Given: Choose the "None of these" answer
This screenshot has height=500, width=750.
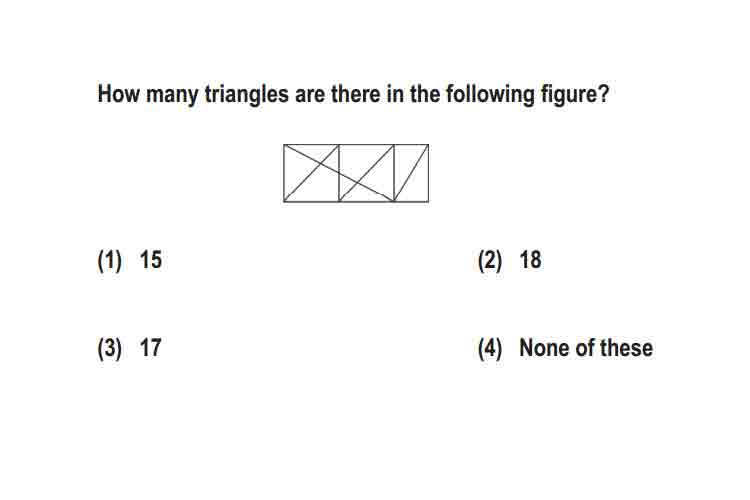Looking at the screenshot, I should tap(586, 348).
